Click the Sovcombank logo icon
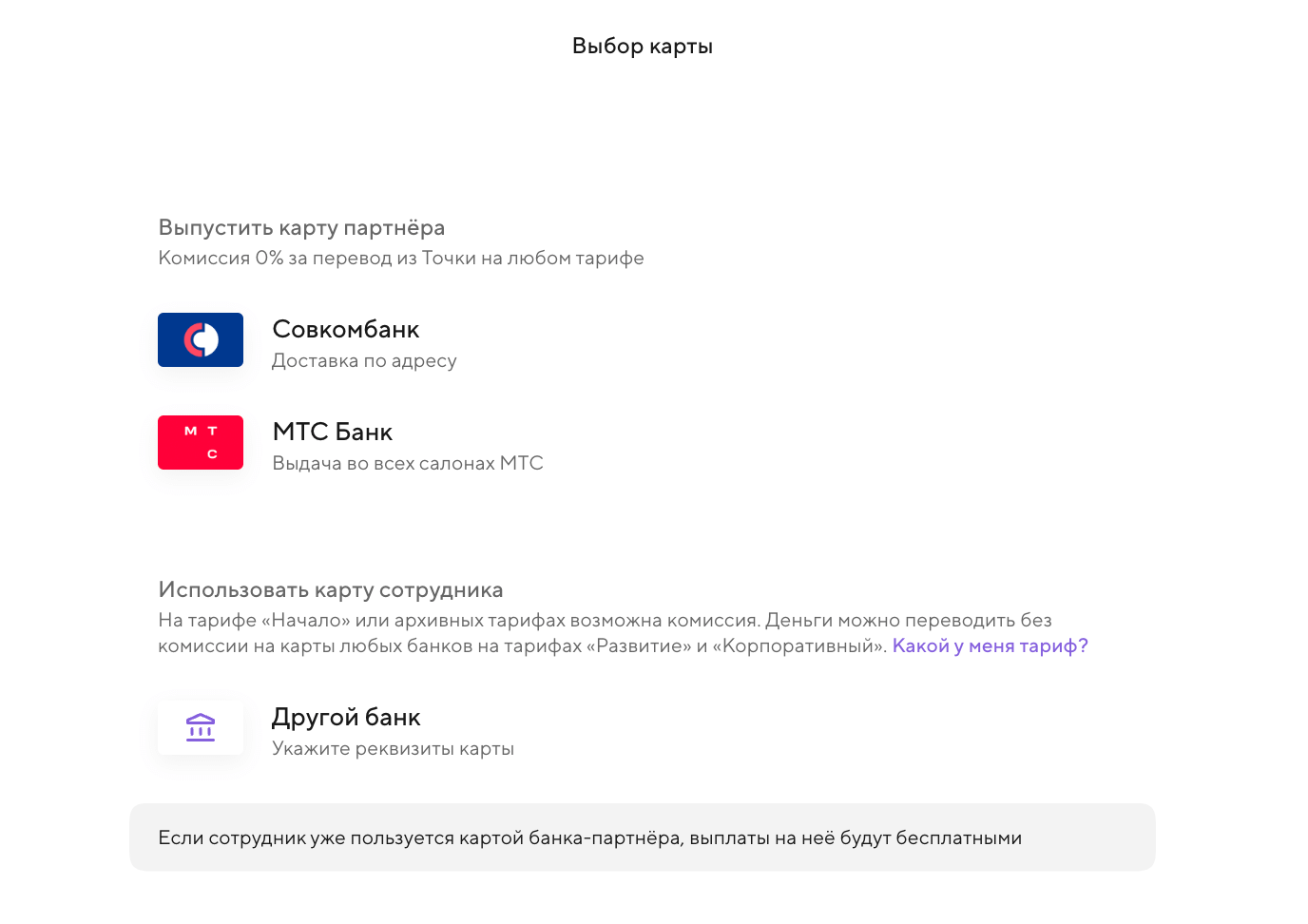The image size is (1308, 924). (201, 340)
